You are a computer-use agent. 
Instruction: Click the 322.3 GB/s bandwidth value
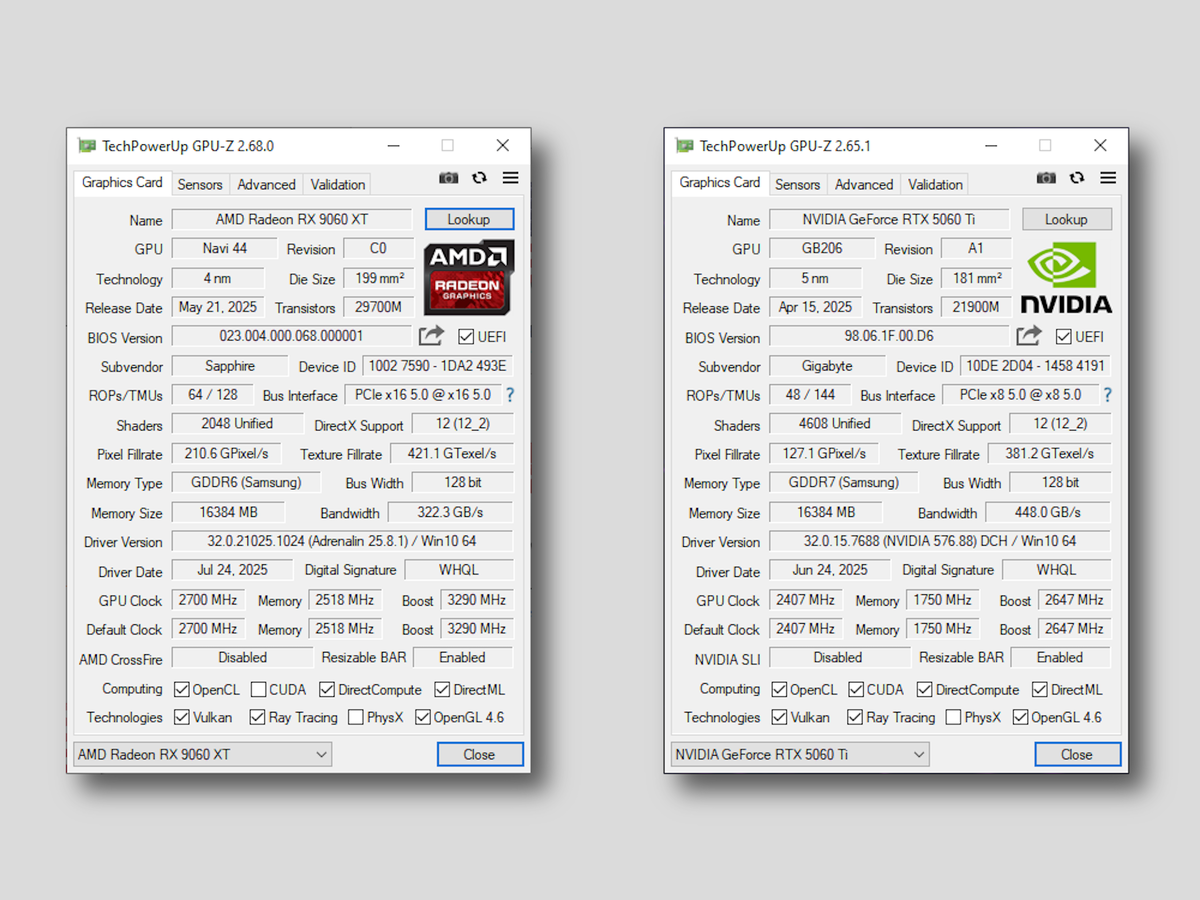pyautogui.click(x=451, y=513)
